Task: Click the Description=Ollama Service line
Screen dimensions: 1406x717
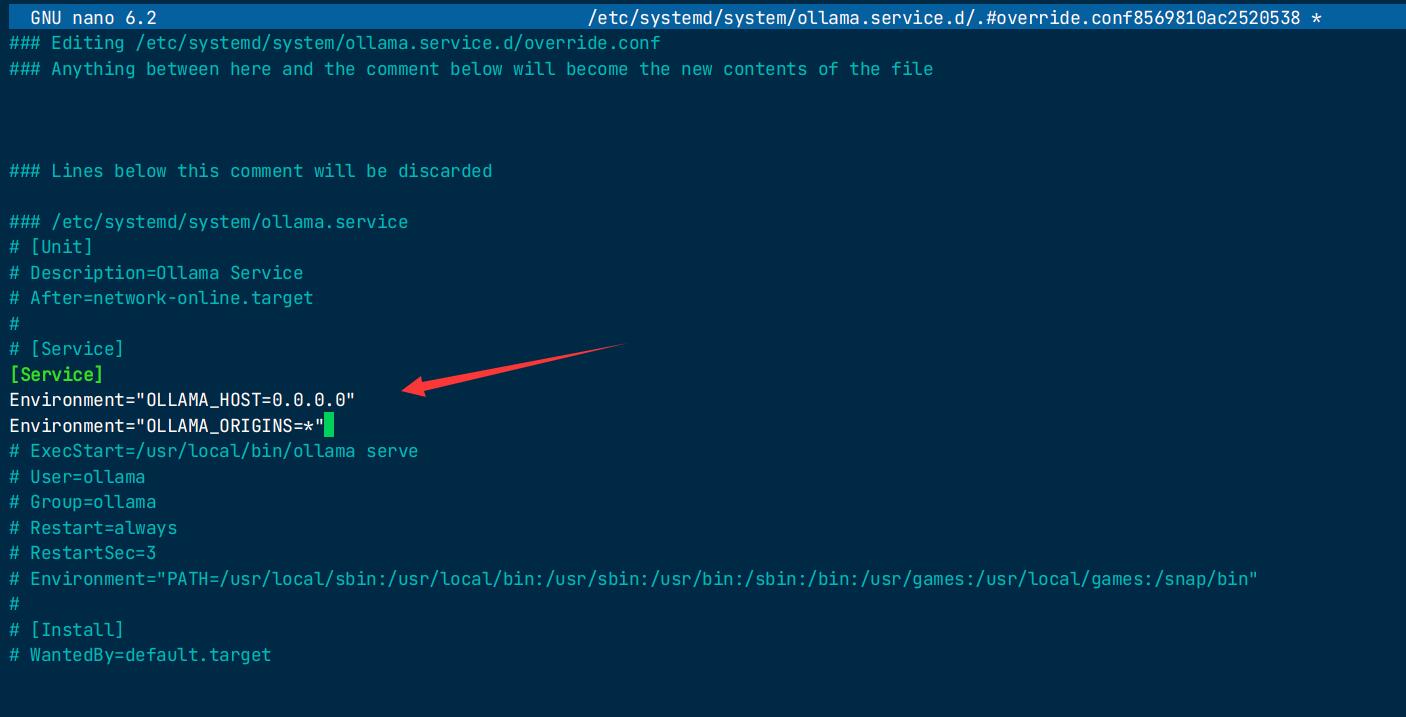Action: coord(156,273)
